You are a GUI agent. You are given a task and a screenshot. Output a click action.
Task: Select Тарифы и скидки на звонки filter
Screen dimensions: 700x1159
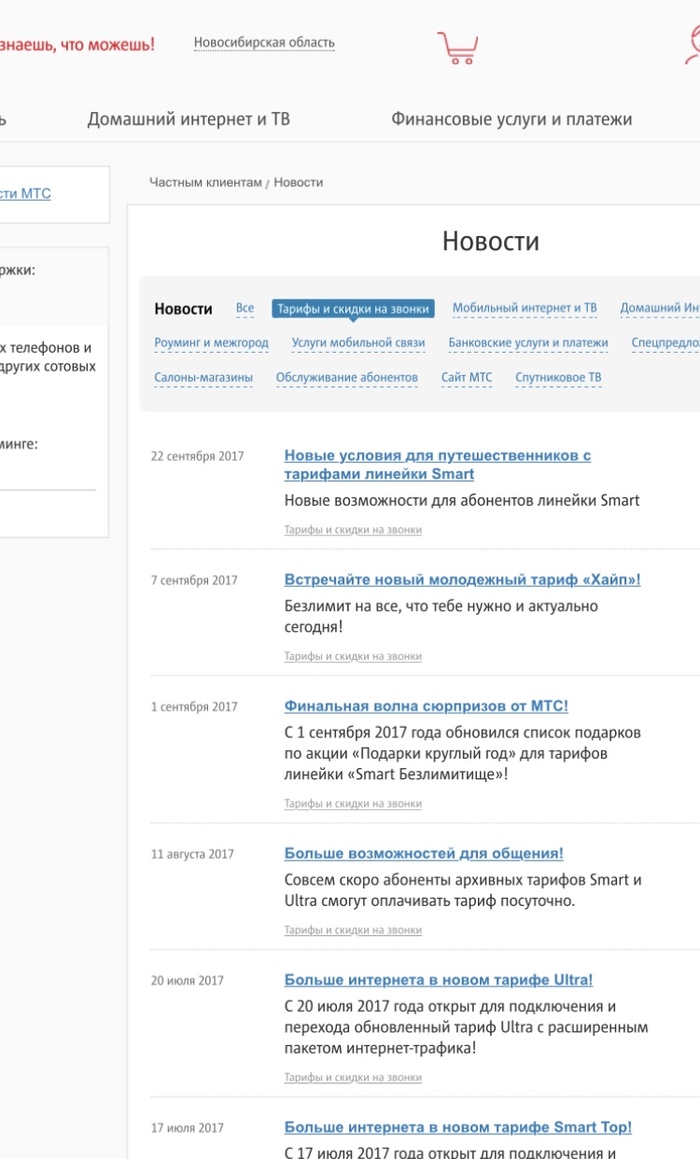[x=353, y=309]
